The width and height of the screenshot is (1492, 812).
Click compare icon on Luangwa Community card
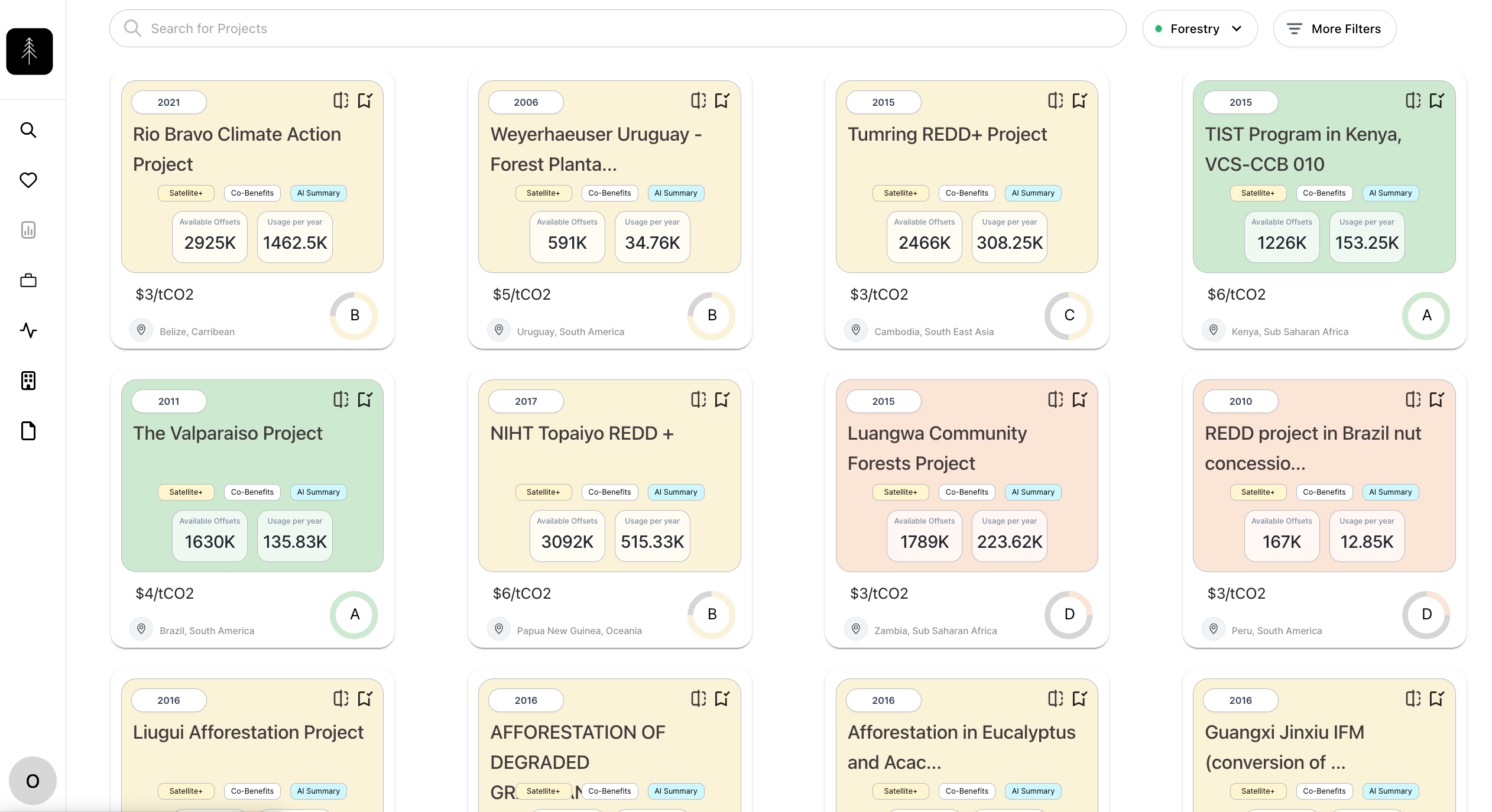click(1055, 399)
